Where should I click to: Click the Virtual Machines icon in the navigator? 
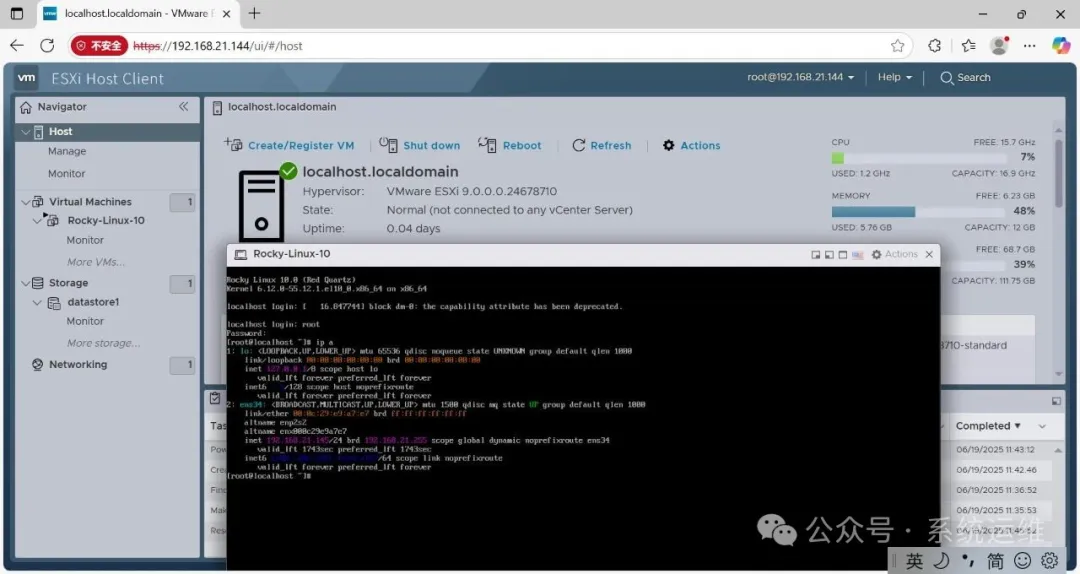click(x=38, y=202)
